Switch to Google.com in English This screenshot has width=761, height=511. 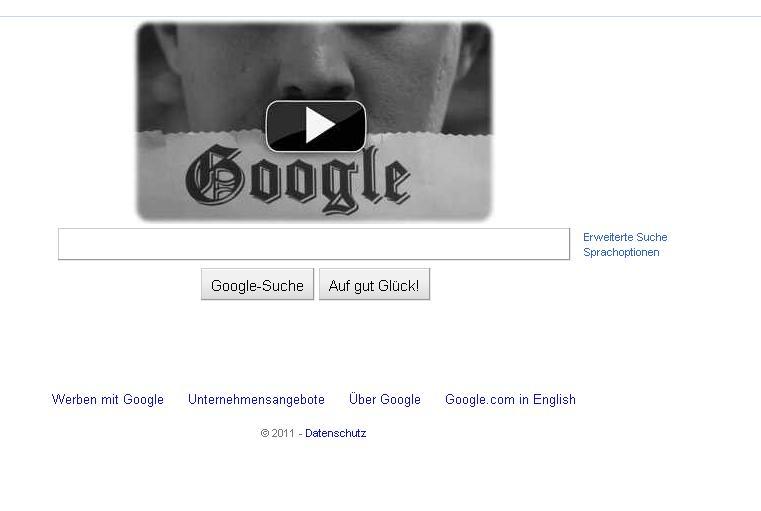click(510, 399)
